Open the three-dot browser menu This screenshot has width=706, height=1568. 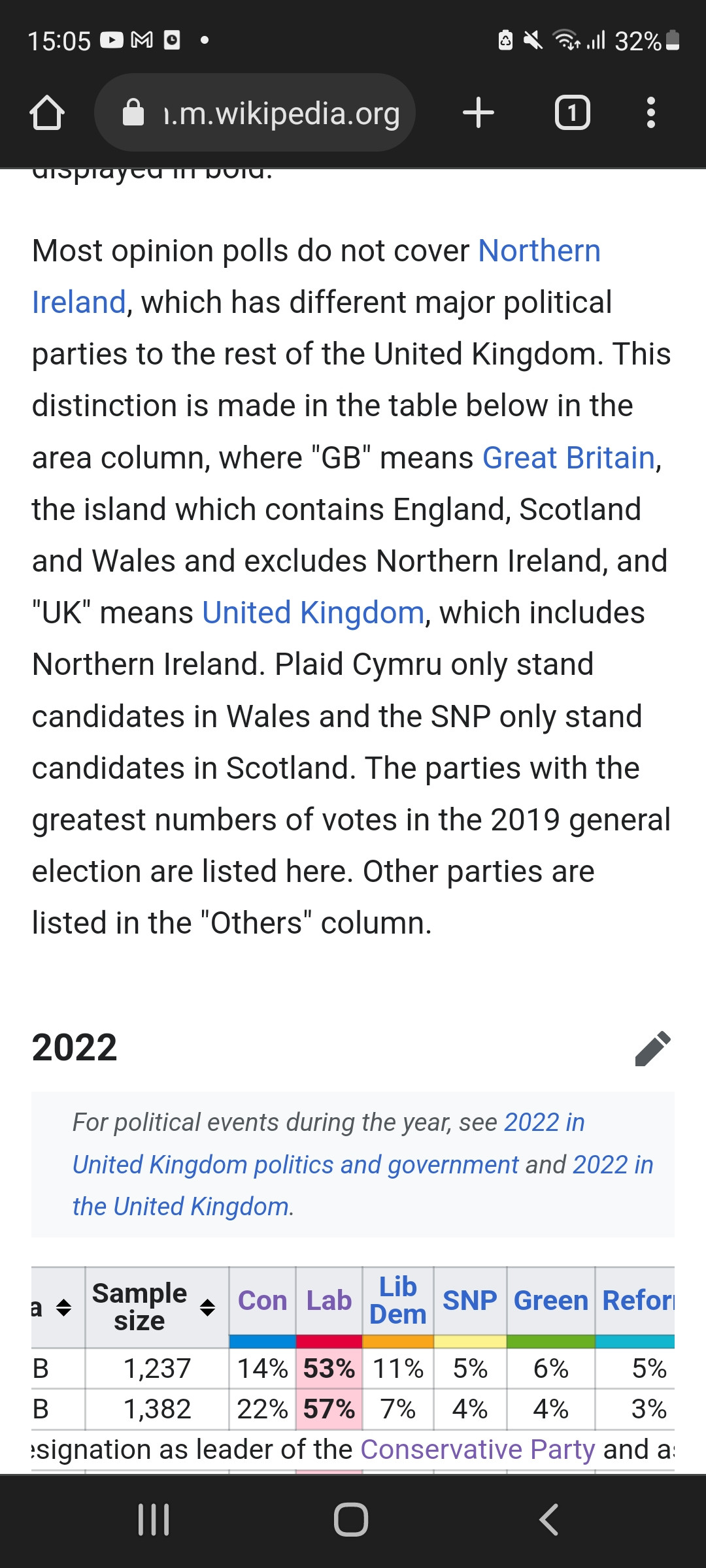pyautogui.click(x=650, y=113)
